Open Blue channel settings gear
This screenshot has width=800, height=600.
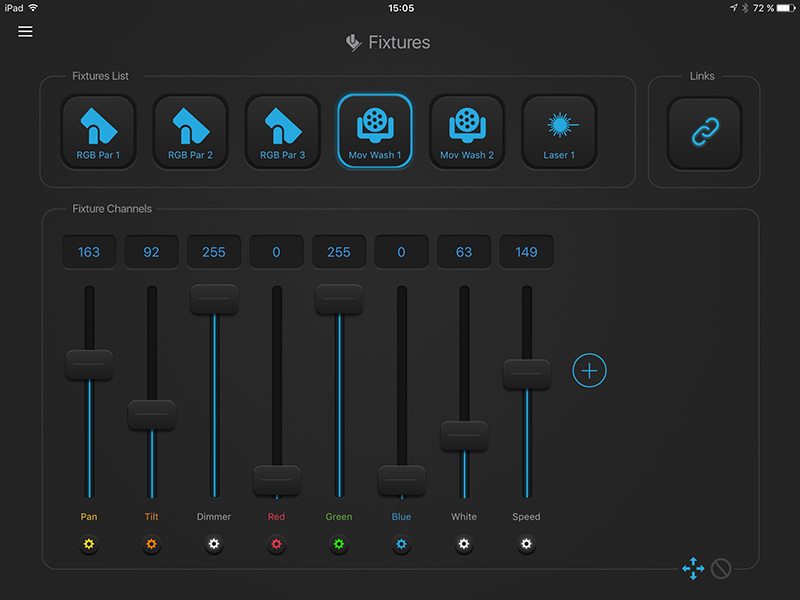coord(401,545)
